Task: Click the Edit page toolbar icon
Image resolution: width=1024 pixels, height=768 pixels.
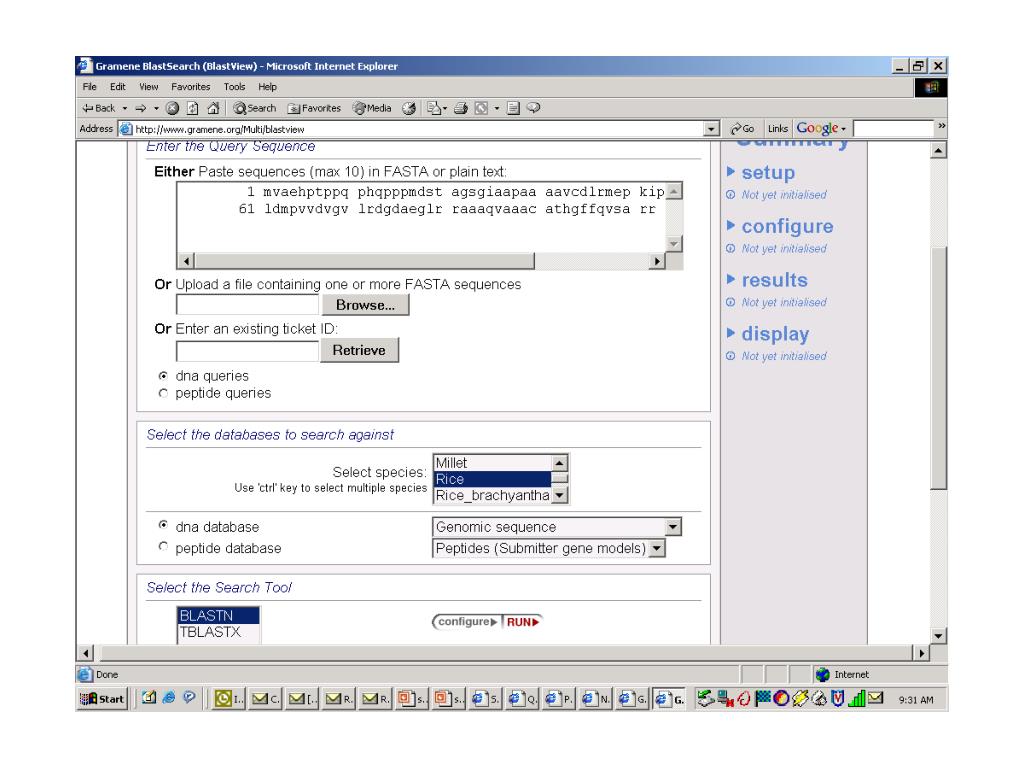Action: pos(481,108)
